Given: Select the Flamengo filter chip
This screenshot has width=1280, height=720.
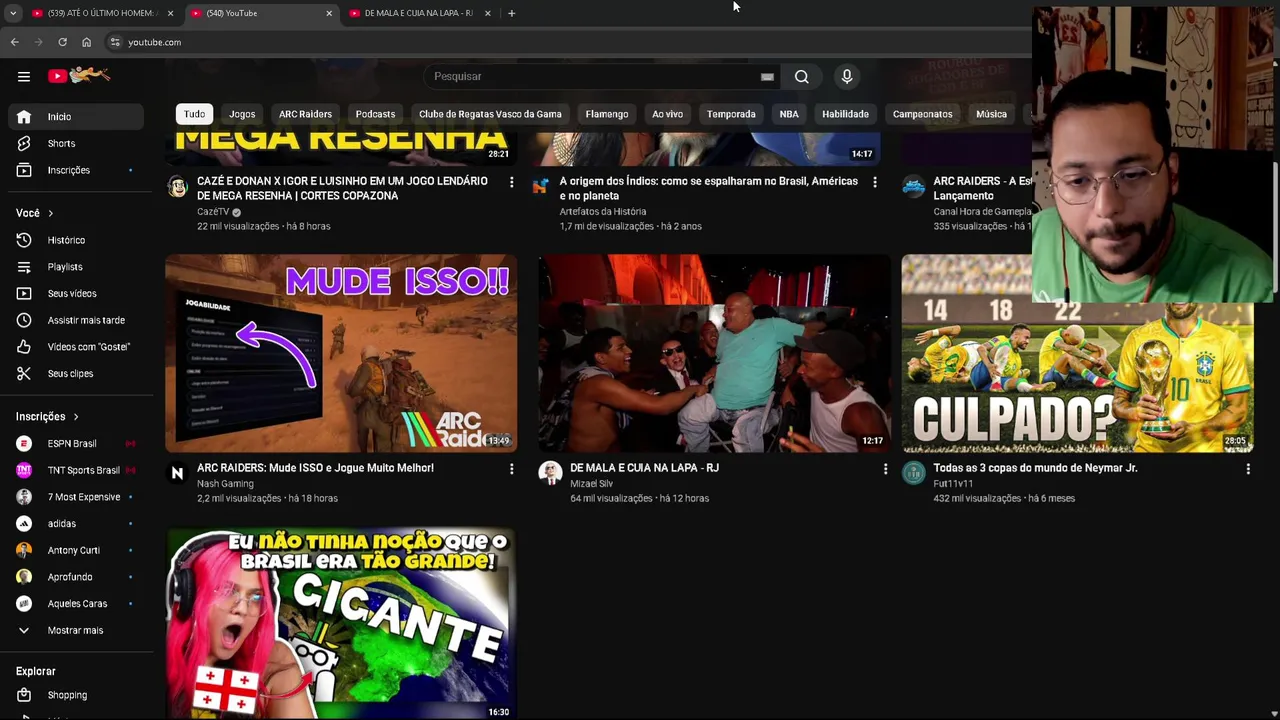Looking at the screenshot, I should 607,114.
